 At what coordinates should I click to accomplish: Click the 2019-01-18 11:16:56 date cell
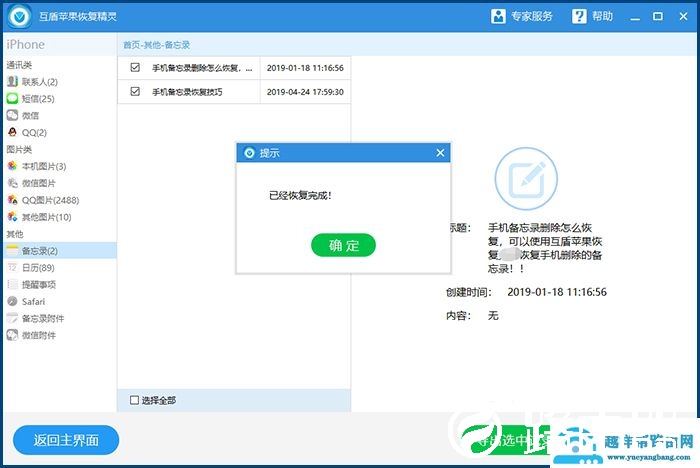point(305,68)
